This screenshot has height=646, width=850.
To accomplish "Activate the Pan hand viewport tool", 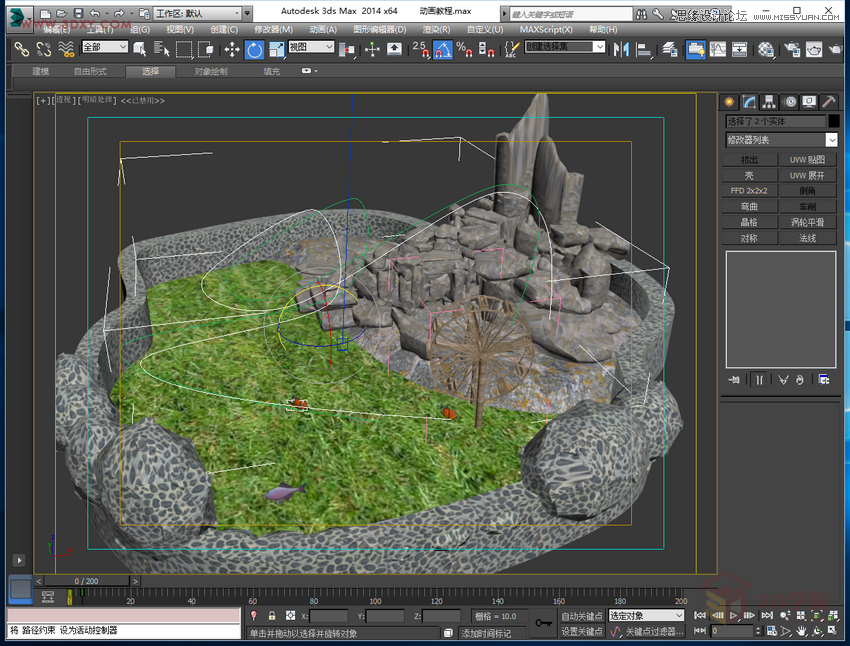I will tap(800, 631).
